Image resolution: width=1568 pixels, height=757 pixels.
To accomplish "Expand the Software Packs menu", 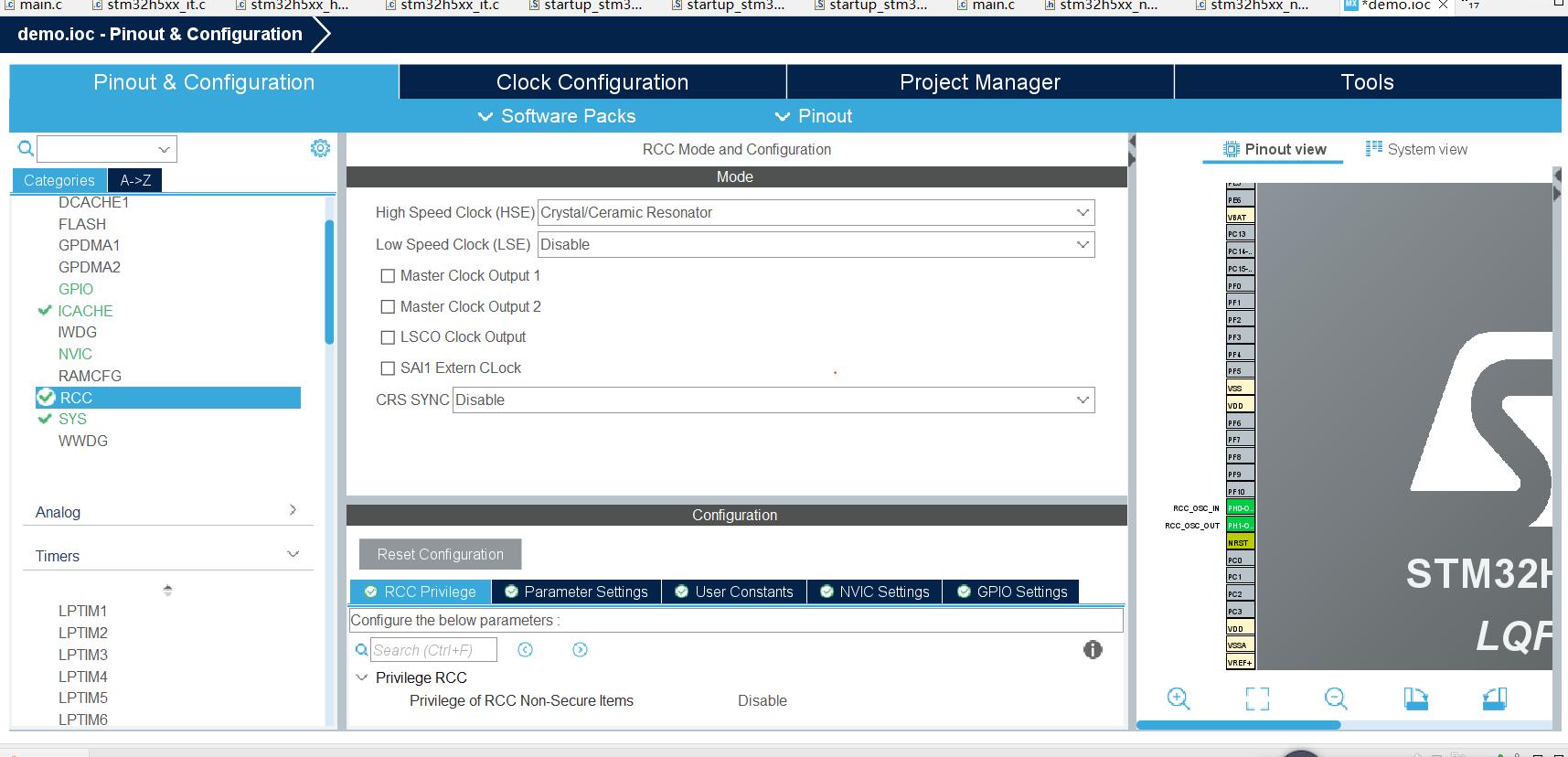I will click(x=556, y=116).
